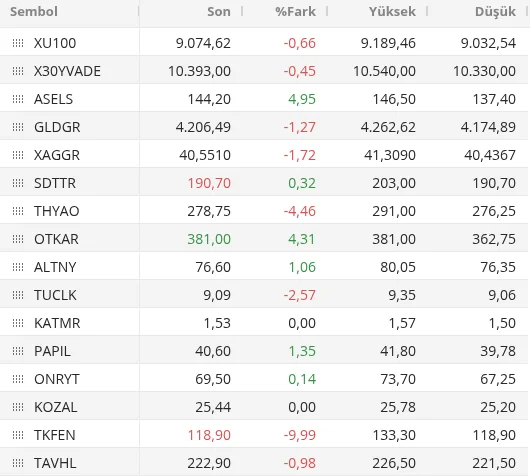Viewport: 530px width, 476px height.
Task: Click ASELS change value 4,95
Action: [302, 99]
